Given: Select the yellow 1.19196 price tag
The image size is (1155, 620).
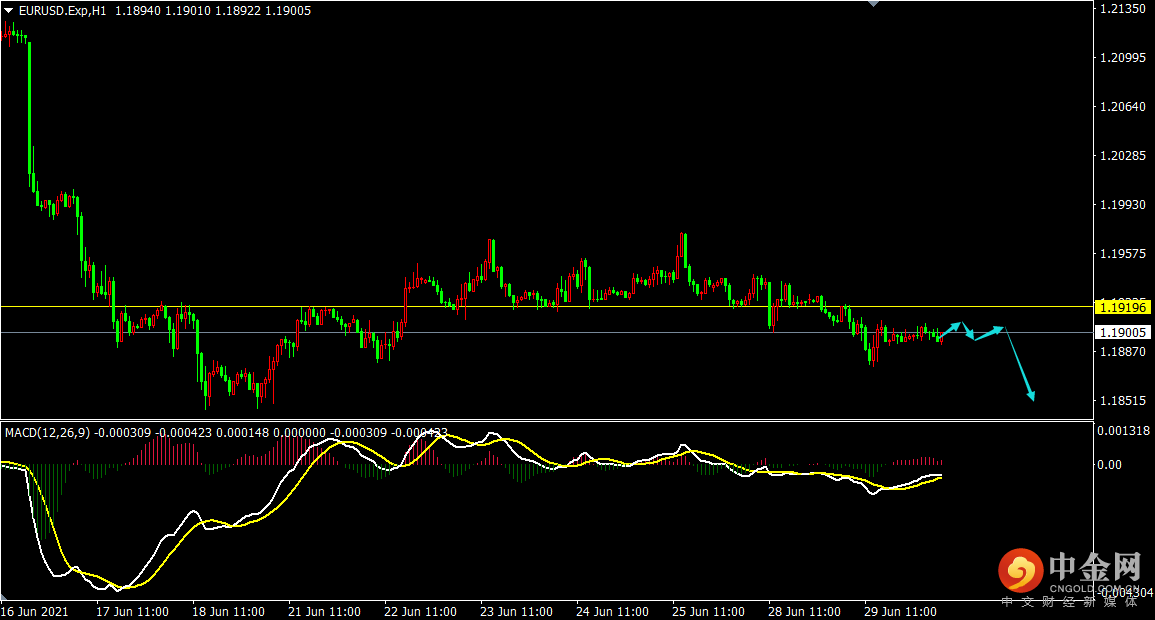Looking at the screenshot, I should [x=1121, y=307].
